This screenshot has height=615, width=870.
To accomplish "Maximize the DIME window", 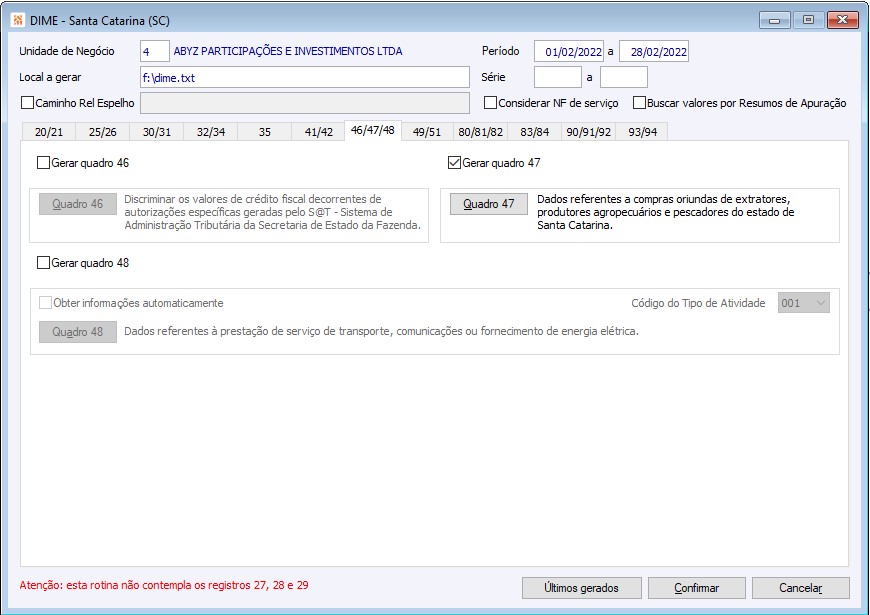I will click(x=808, y=20).
